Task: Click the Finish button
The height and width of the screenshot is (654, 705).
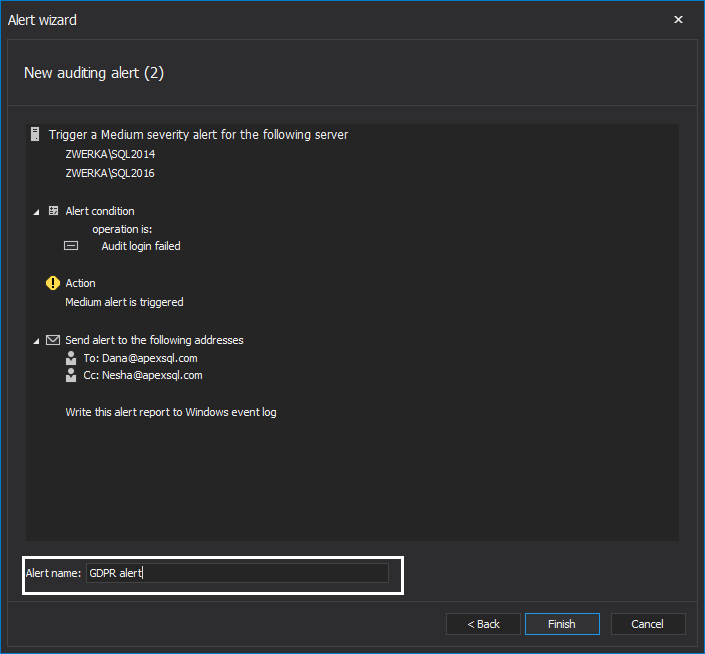Action: click(562, 624)
